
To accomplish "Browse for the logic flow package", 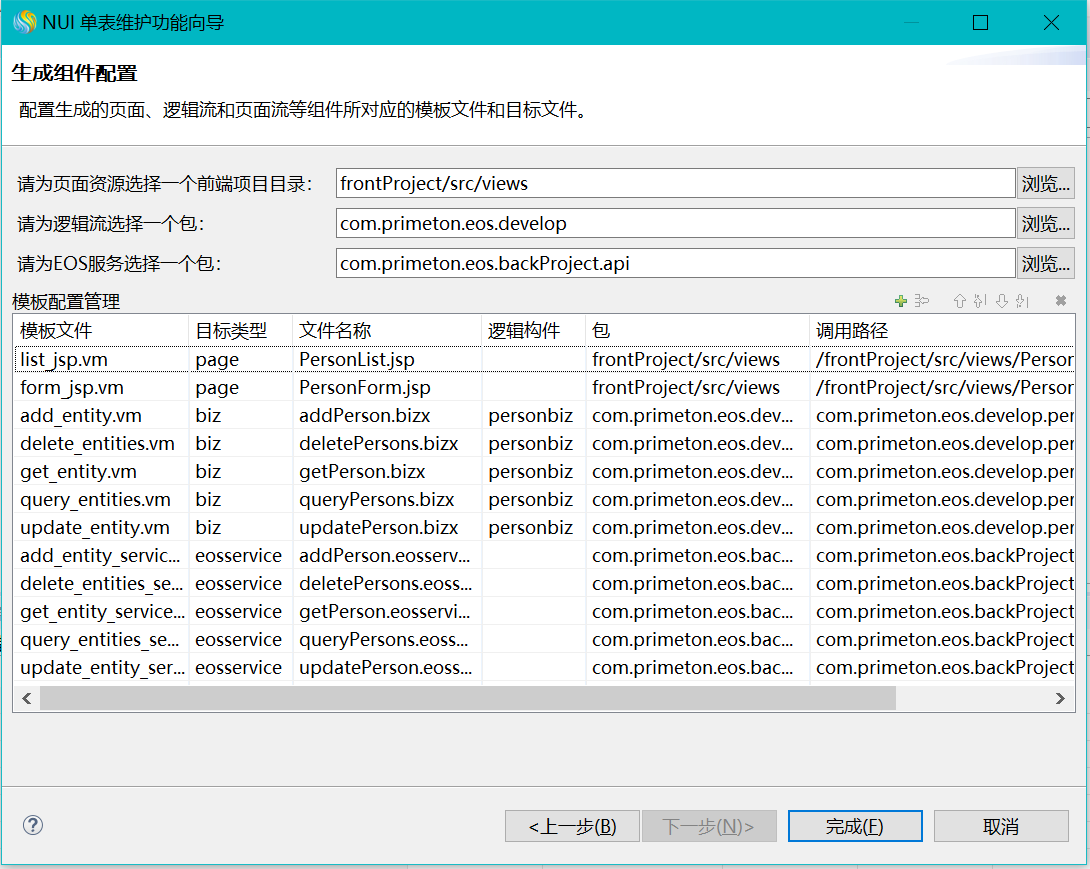I will pyautogui.click(x=1045, y=223).
